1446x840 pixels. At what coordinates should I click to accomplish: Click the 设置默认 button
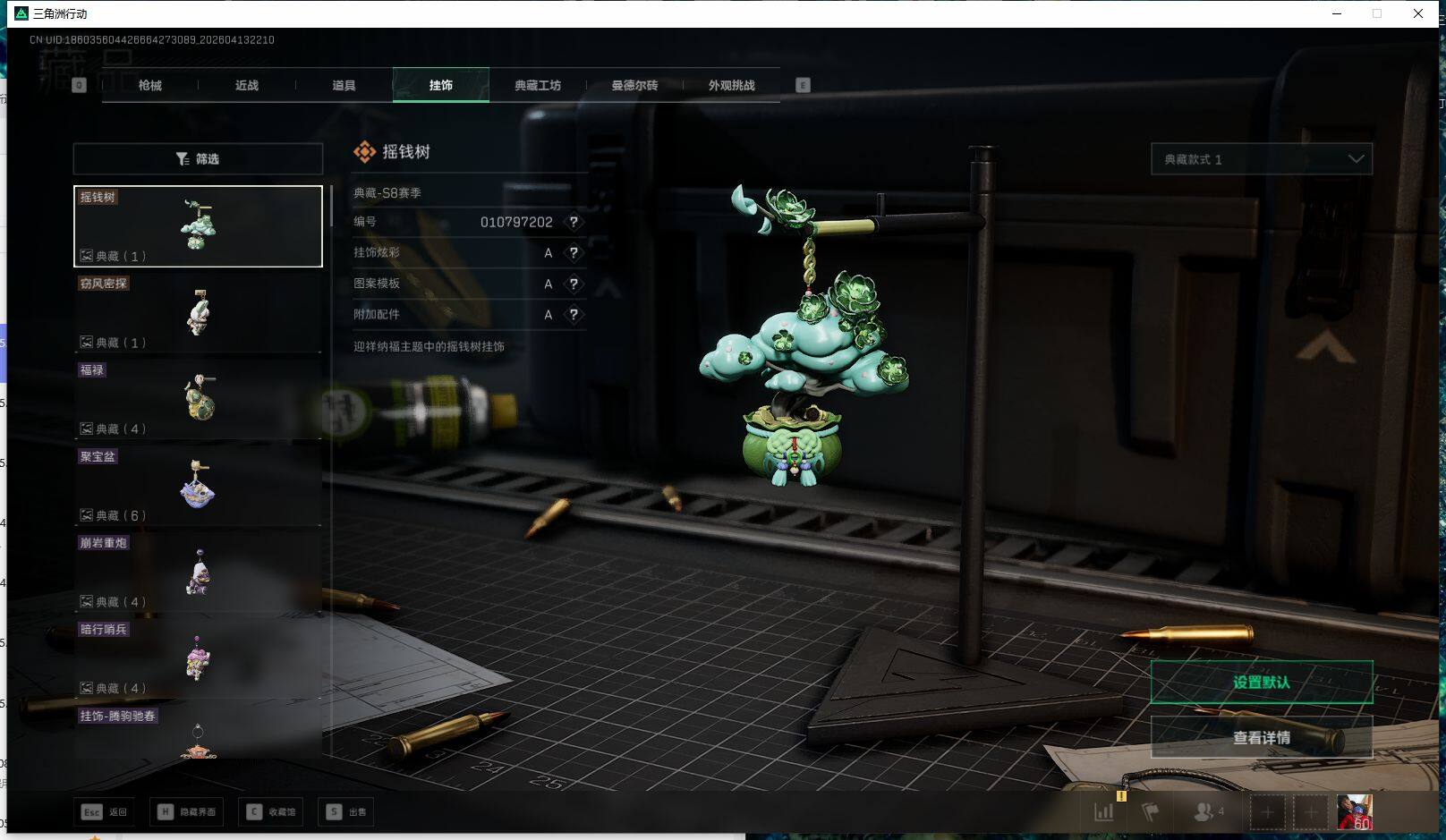1261,683
